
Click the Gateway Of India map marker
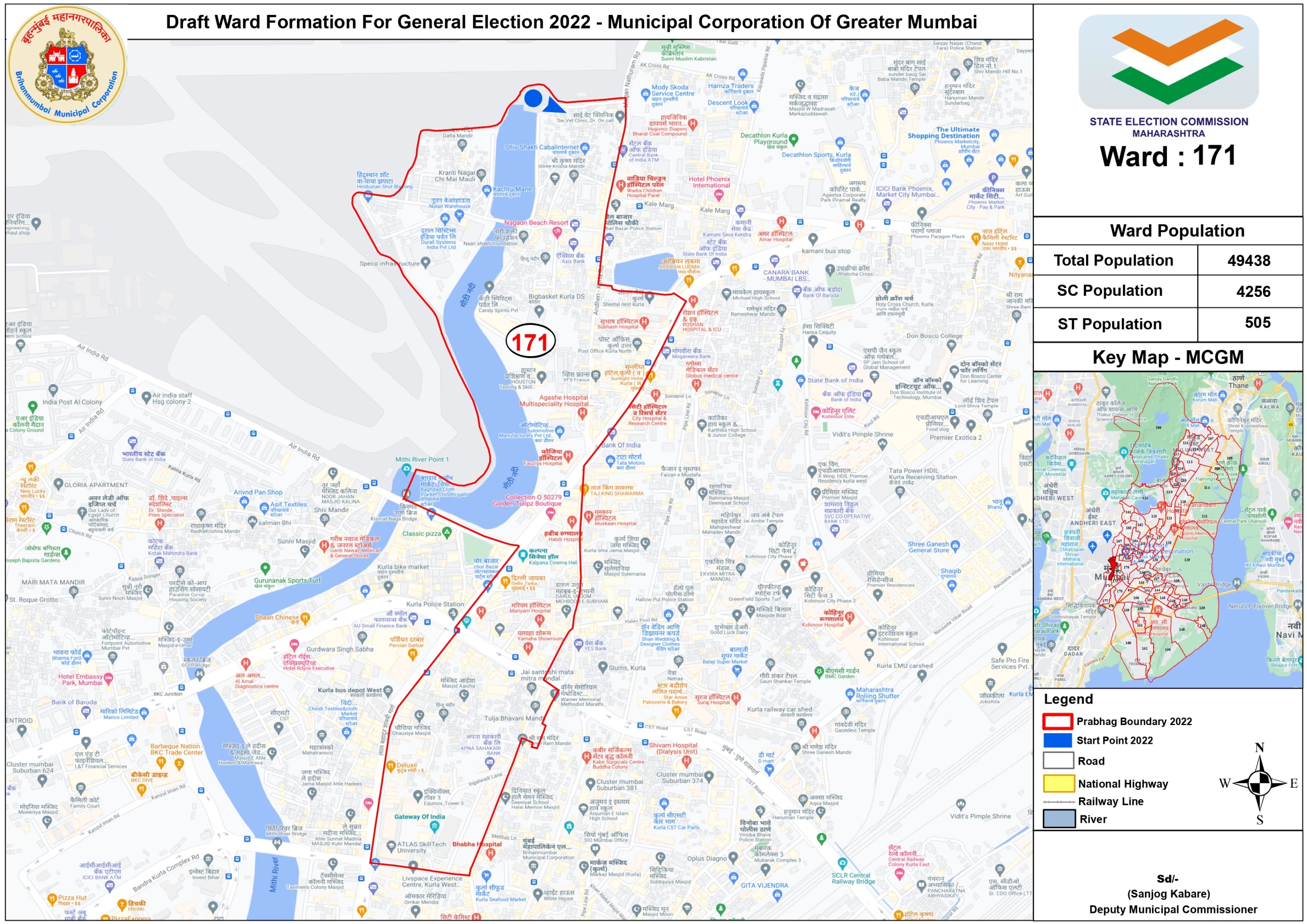[435, 826]
